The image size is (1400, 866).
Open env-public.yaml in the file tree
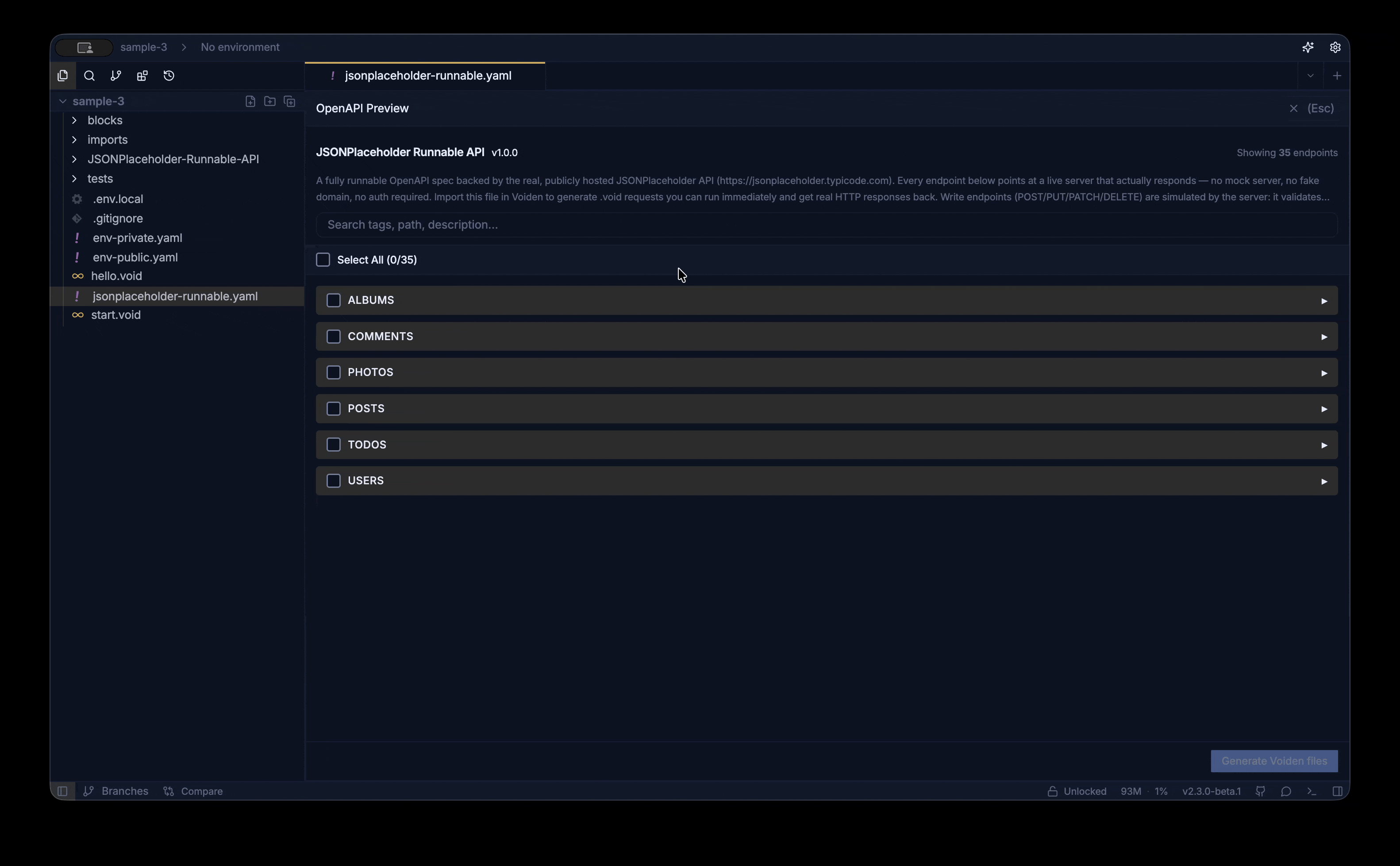point(135,257)
